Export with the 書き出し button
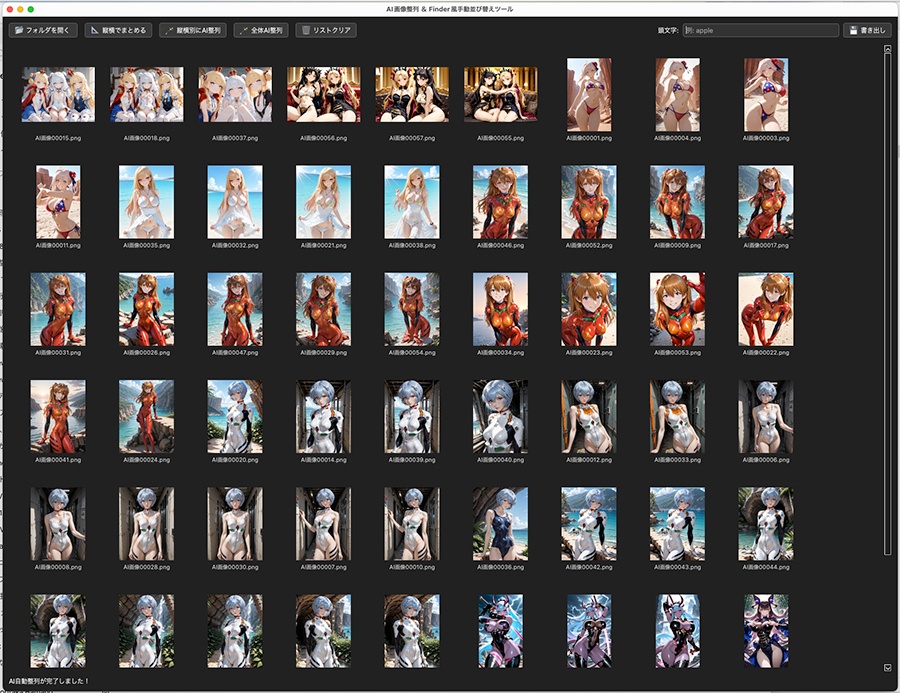 (x=867, y=30)
